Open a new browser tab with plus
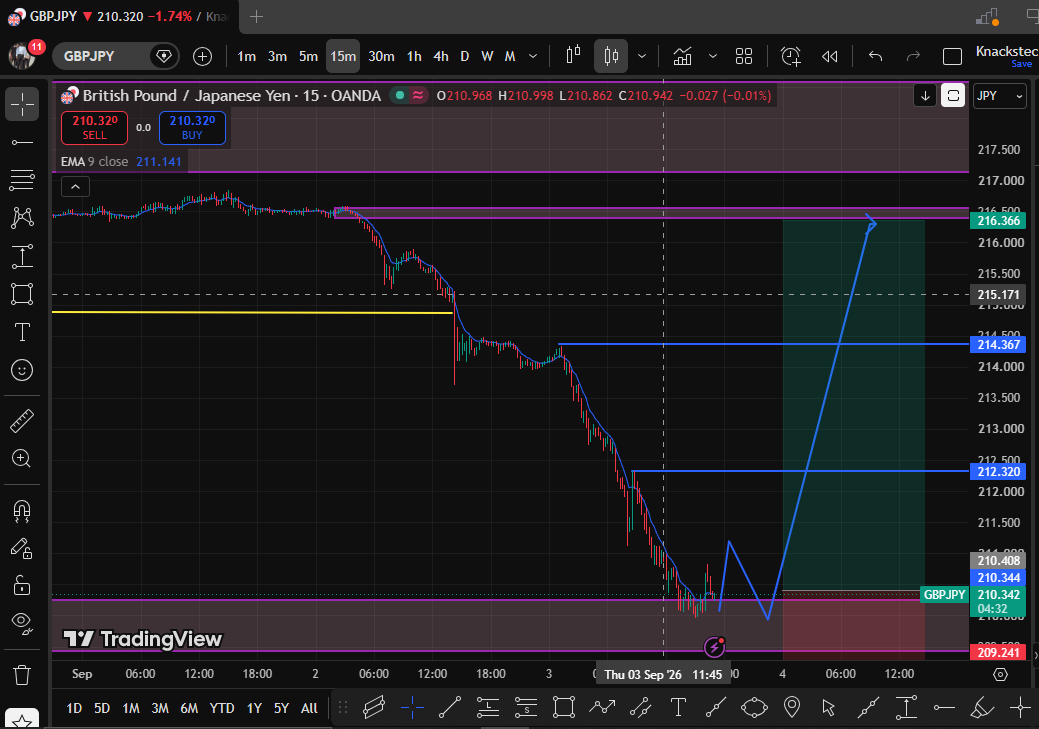Screen dimensions: 1039x729 (256, 17)
